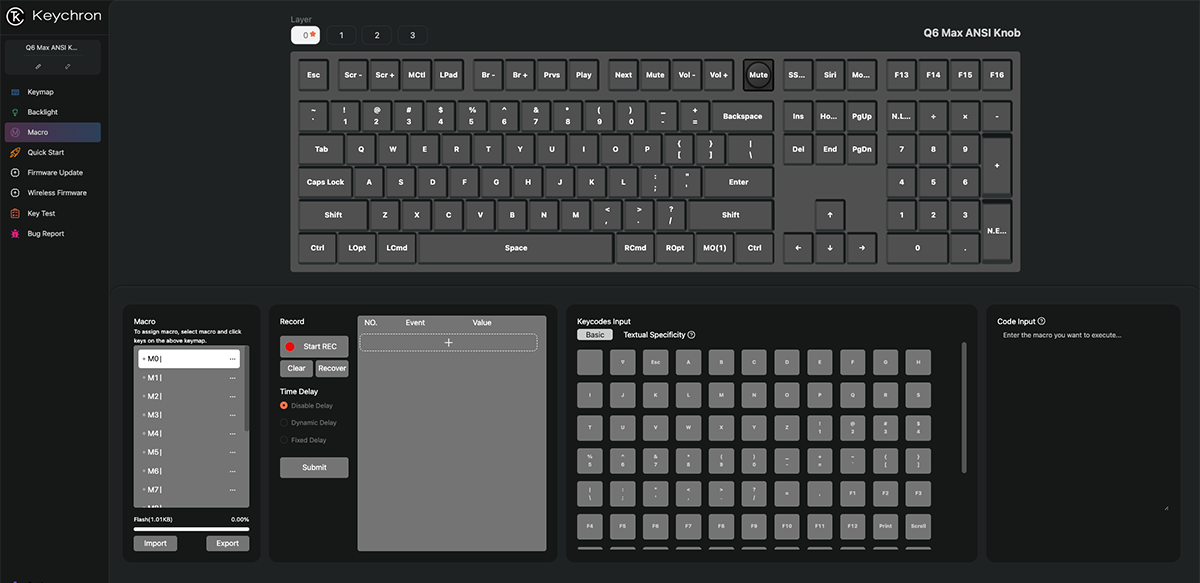This screenshot has height=583, width=1200.
Task: Open the Bug Report bug icon
Action: tap(16, 234)
